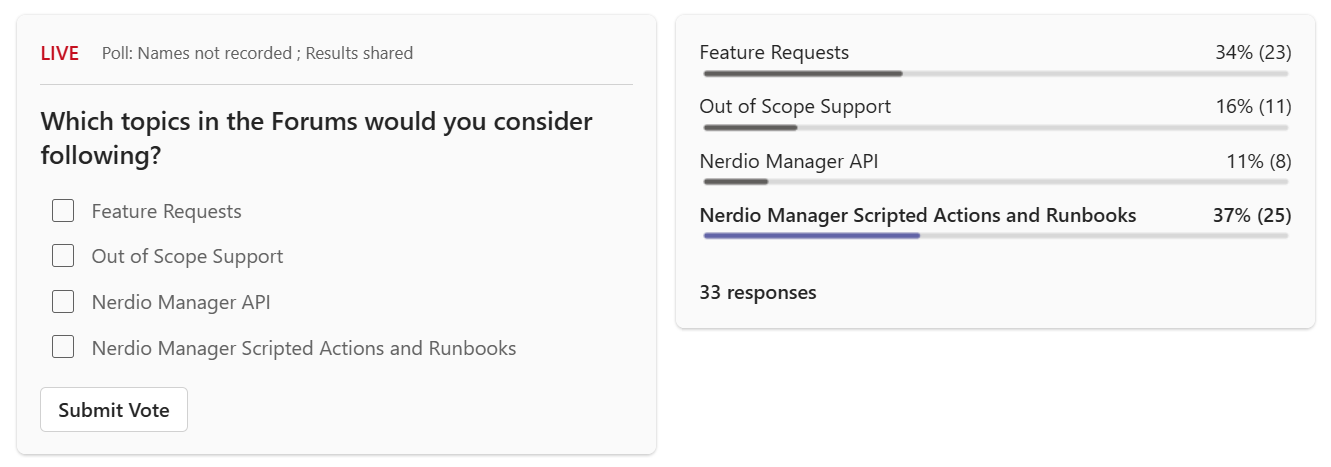Click the poll question heading text
The height and width of the screenshot is (467, 1331).
click(x=317, y=139)
